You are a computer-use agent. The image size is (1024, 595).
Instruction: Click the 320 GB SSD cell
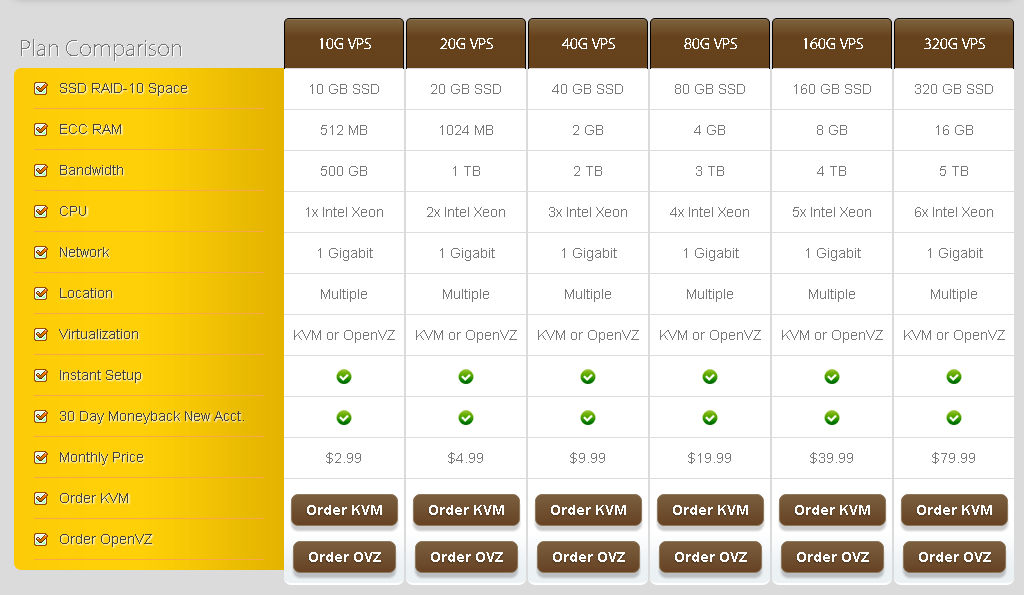click(x=954, y=89)
